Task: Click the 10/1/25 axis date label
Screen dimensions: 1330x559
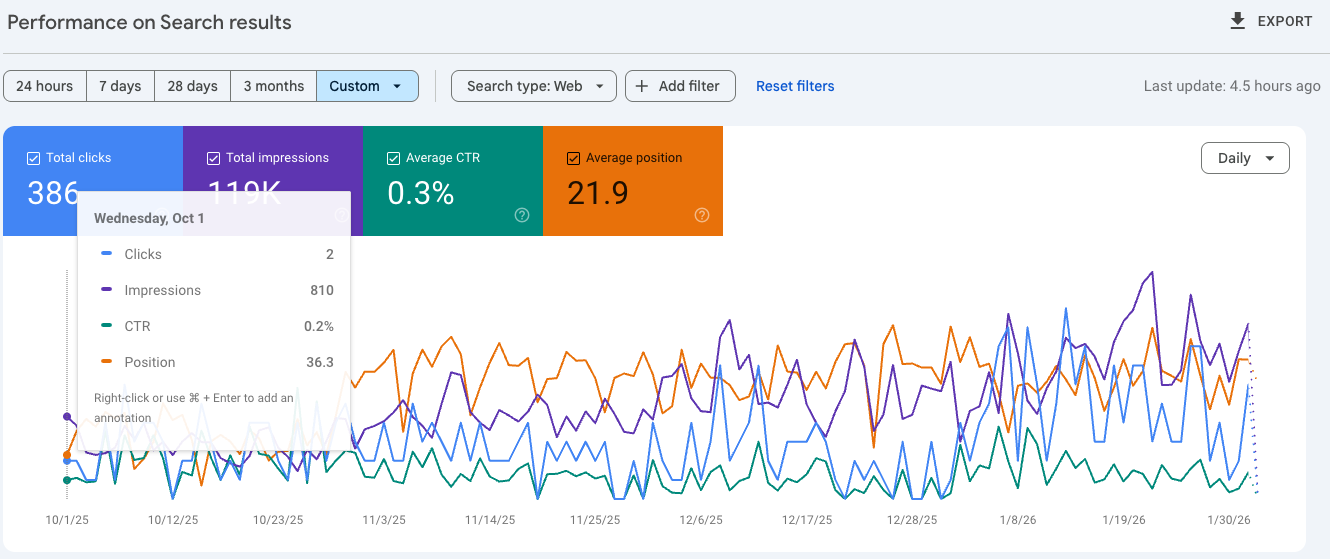Action: [x=67, y=520]
